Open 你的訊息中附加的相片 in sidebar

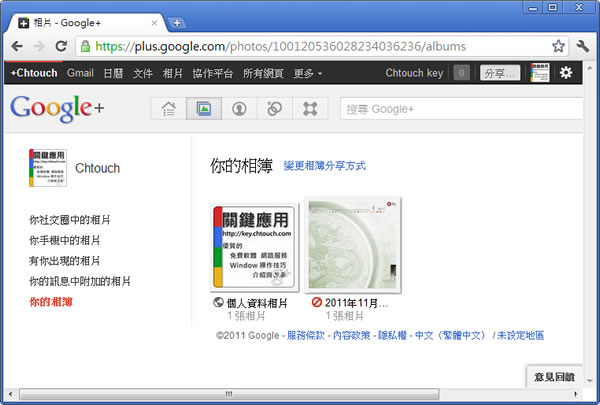pos(80,281)
